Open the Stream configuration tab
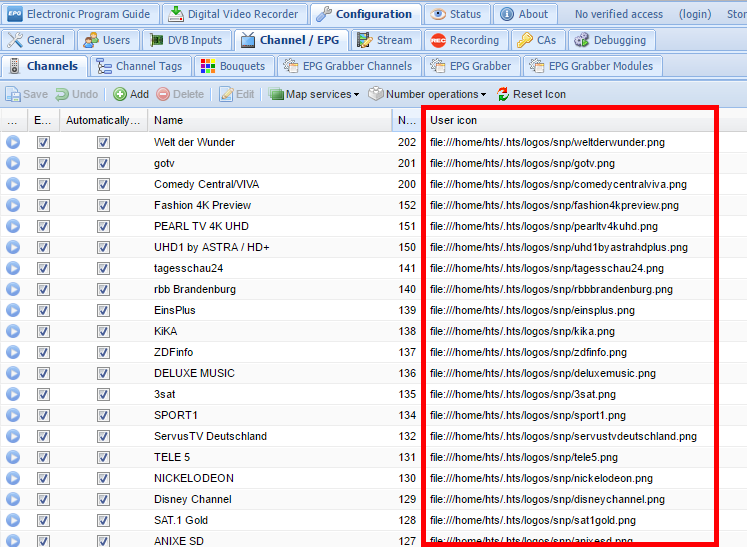Screen dimensions: 747x547 click(x=385, y=40)
